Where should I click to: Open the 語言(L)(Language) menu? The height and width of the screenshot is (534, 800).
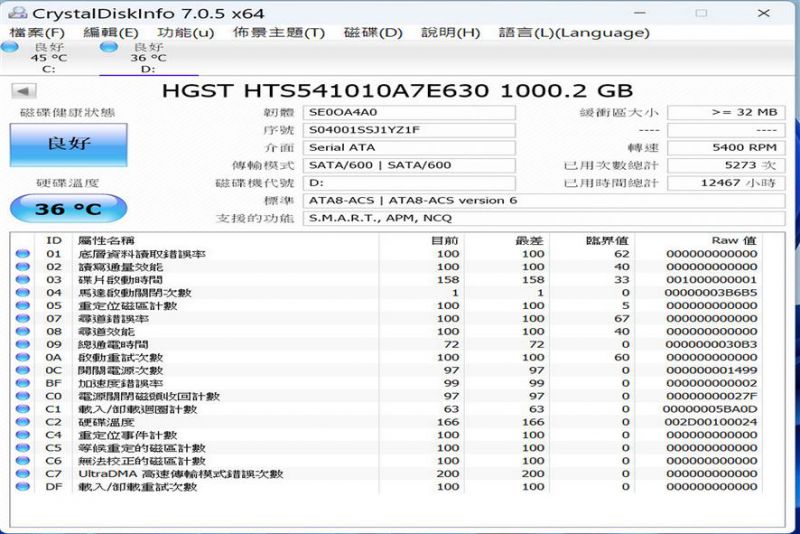click(x=574, y=33)
